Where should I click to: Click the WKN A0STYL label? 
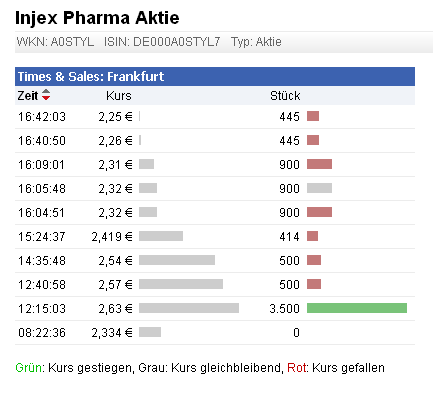click(x=55, y=42)
